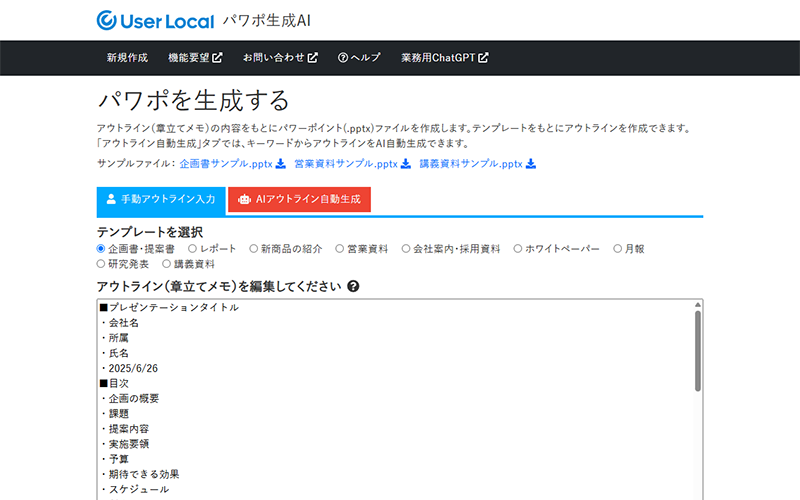Select the 企画書・提案書 template radio

pos(101,249)
